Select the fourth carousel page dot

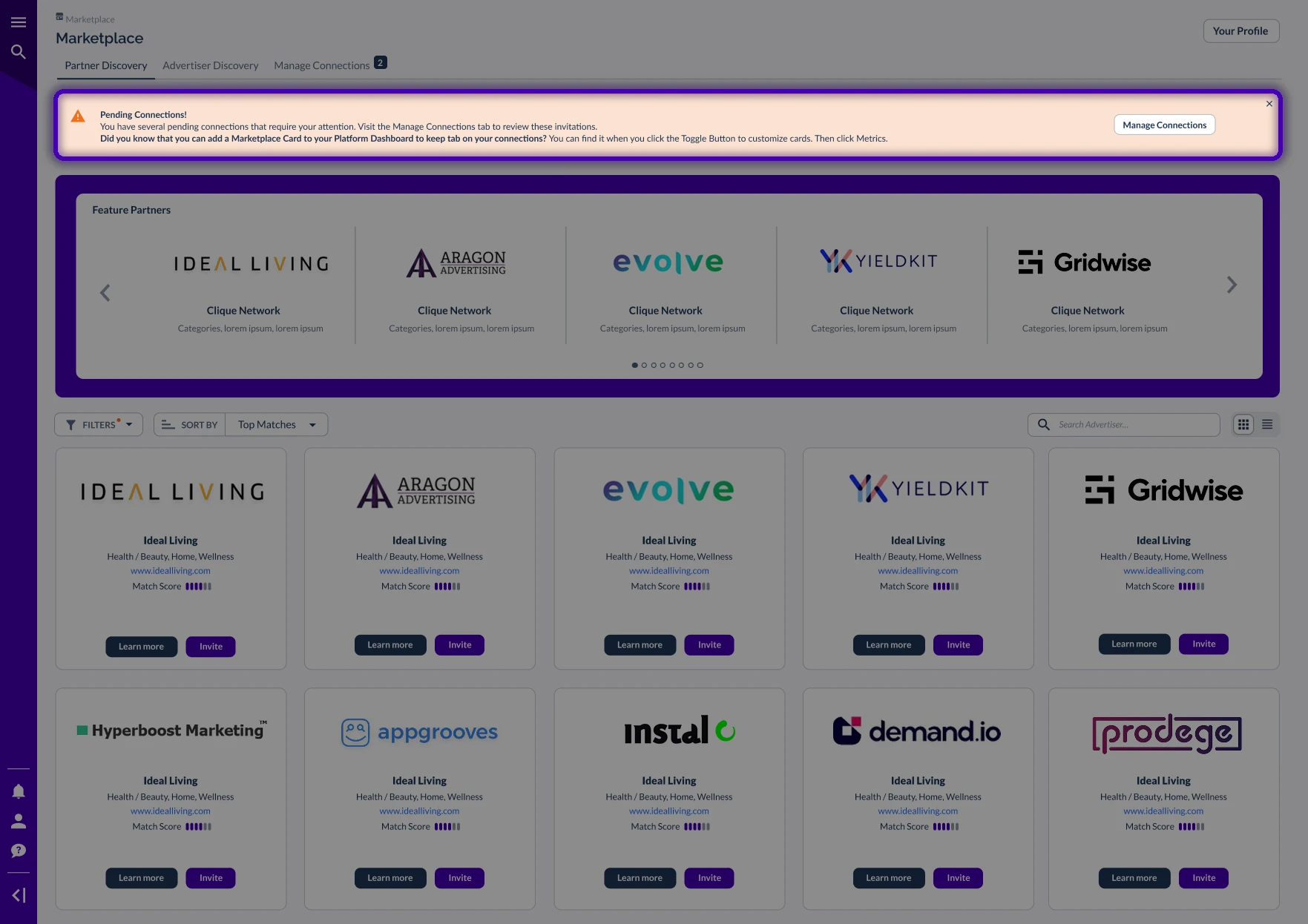[x=663, y=365]
